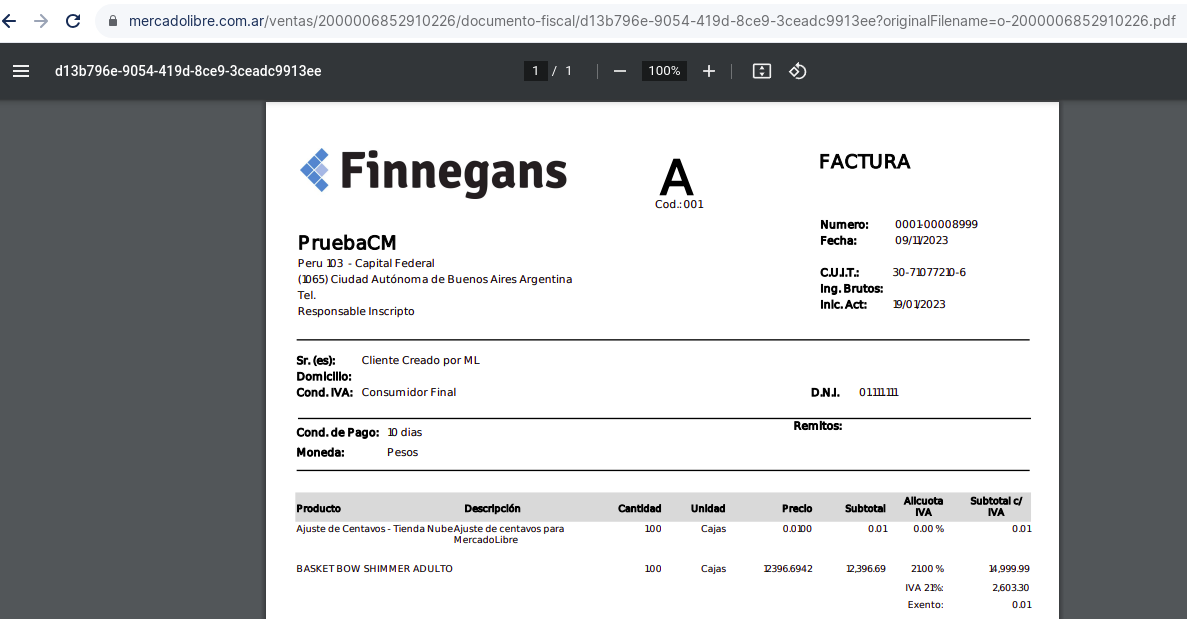Click the Producto column header

click(x=318, y=508)
